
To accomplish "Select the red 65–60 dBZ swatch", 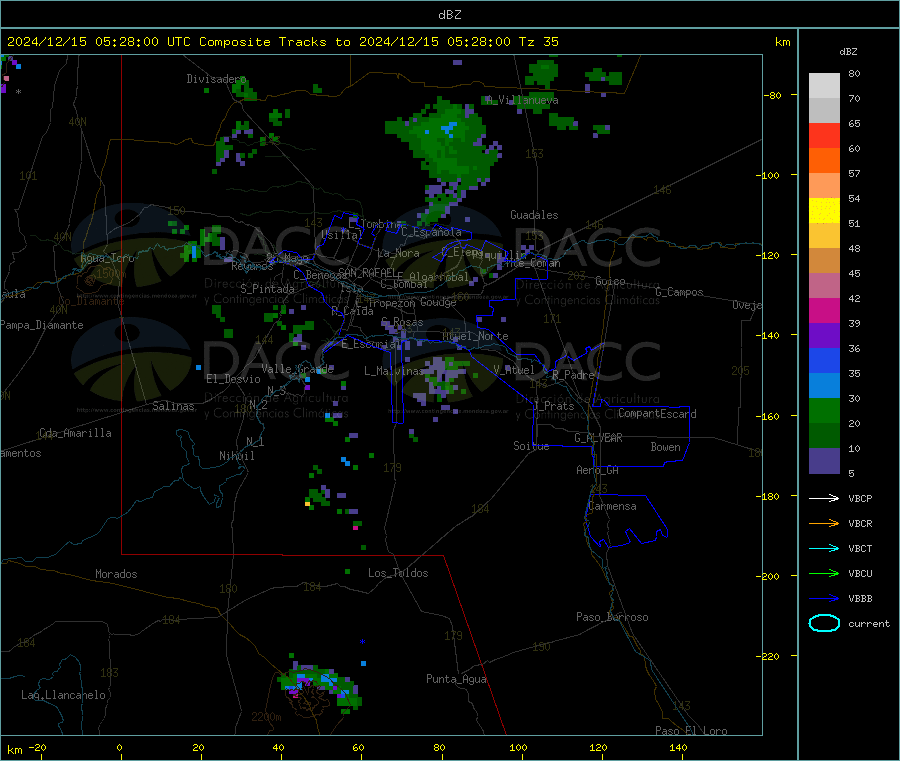I will pyautogui.click(x=824, y=135).
